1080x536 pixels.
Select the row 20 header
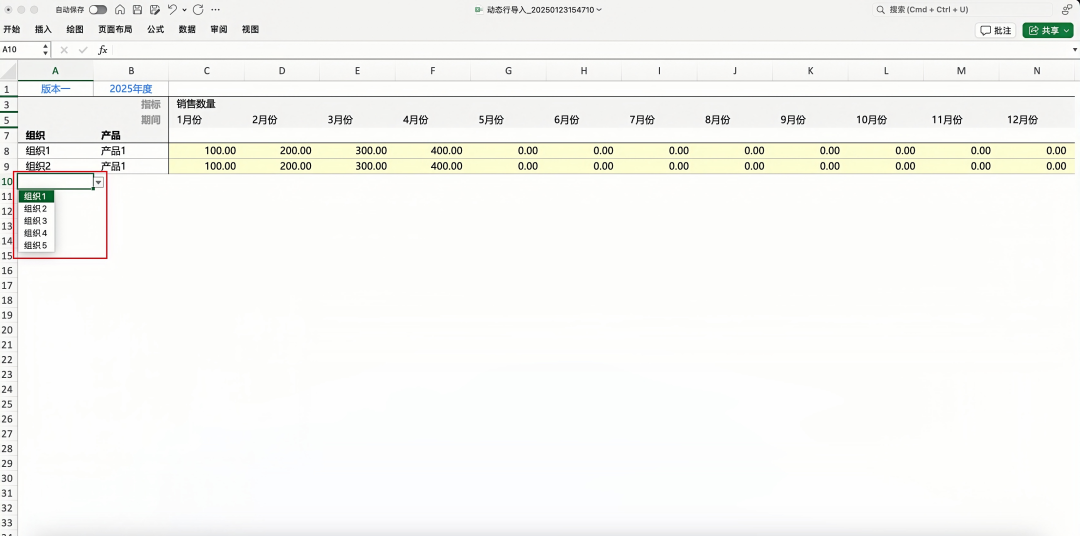coord(8,330)
